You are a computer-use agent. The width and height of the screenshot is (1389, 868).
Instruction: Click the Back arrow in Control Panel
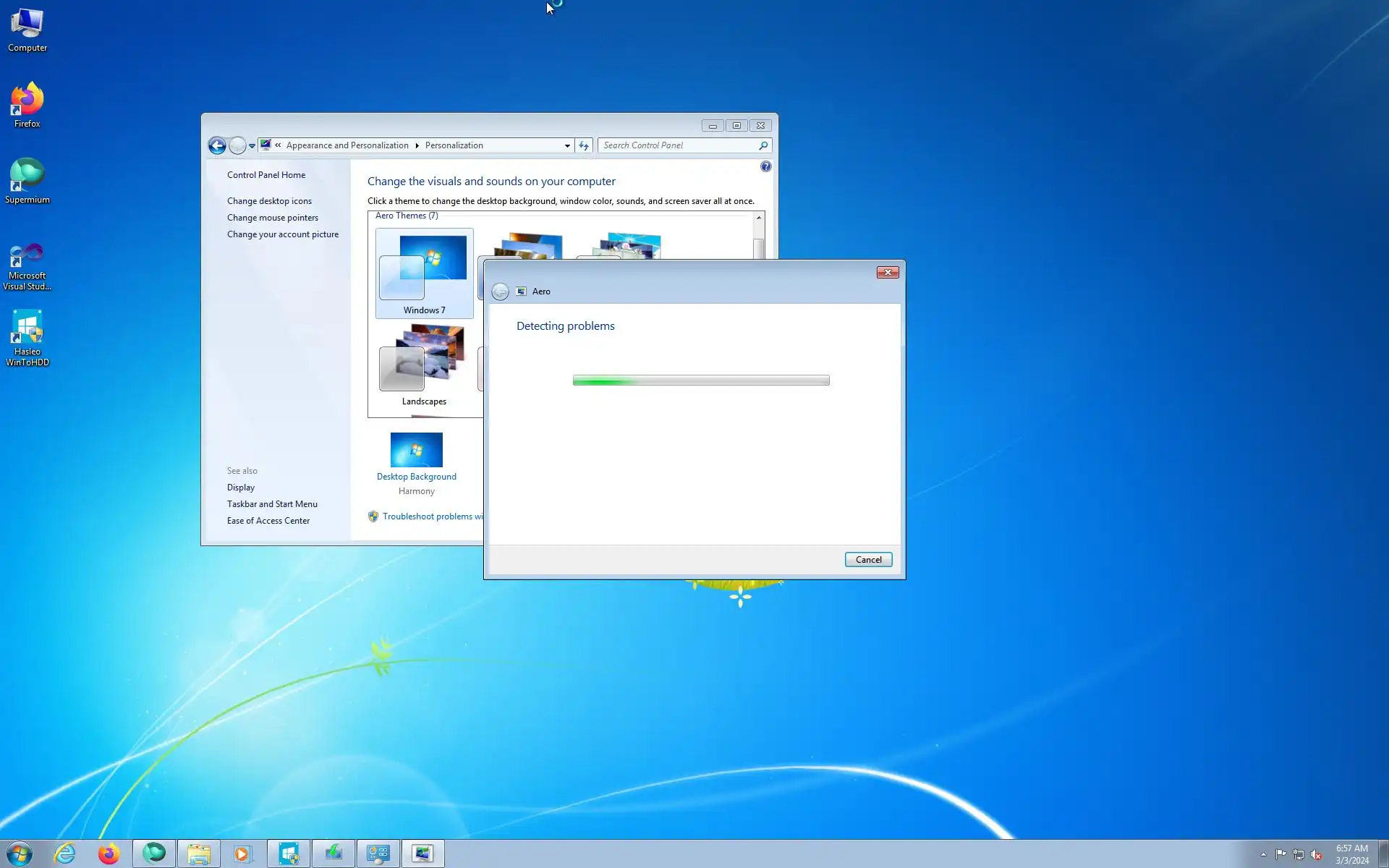point(217,145)
